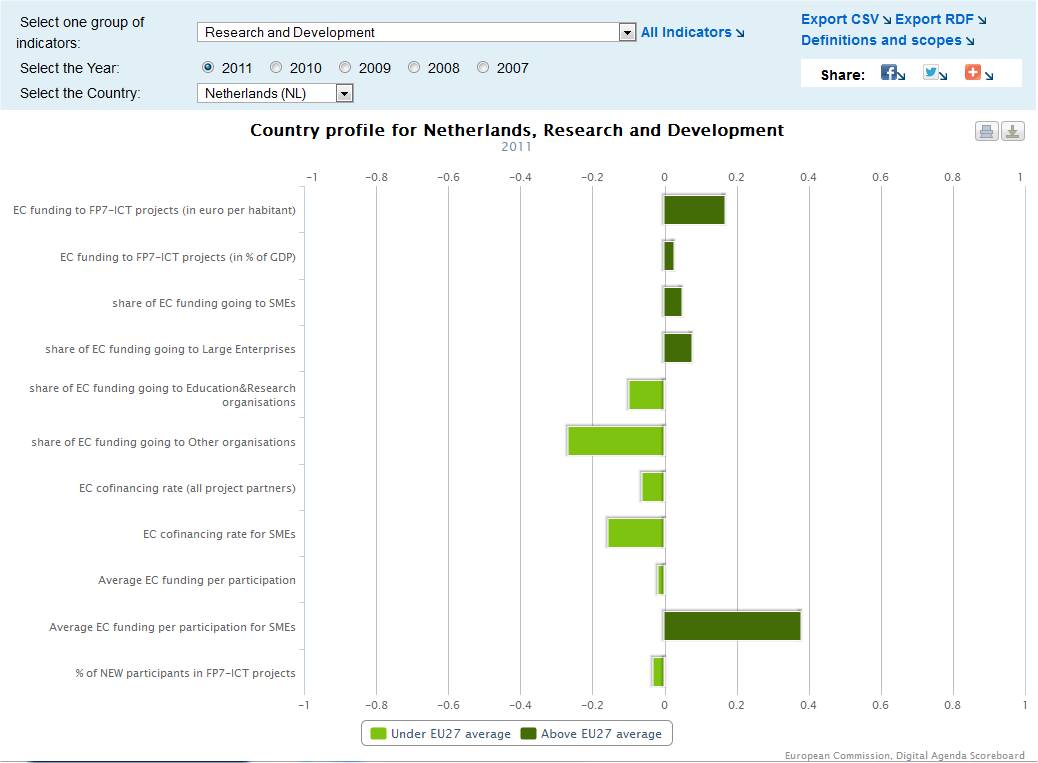Open the orange plus share icon
Screen dimensions: 1038x763
click(973, 72)
